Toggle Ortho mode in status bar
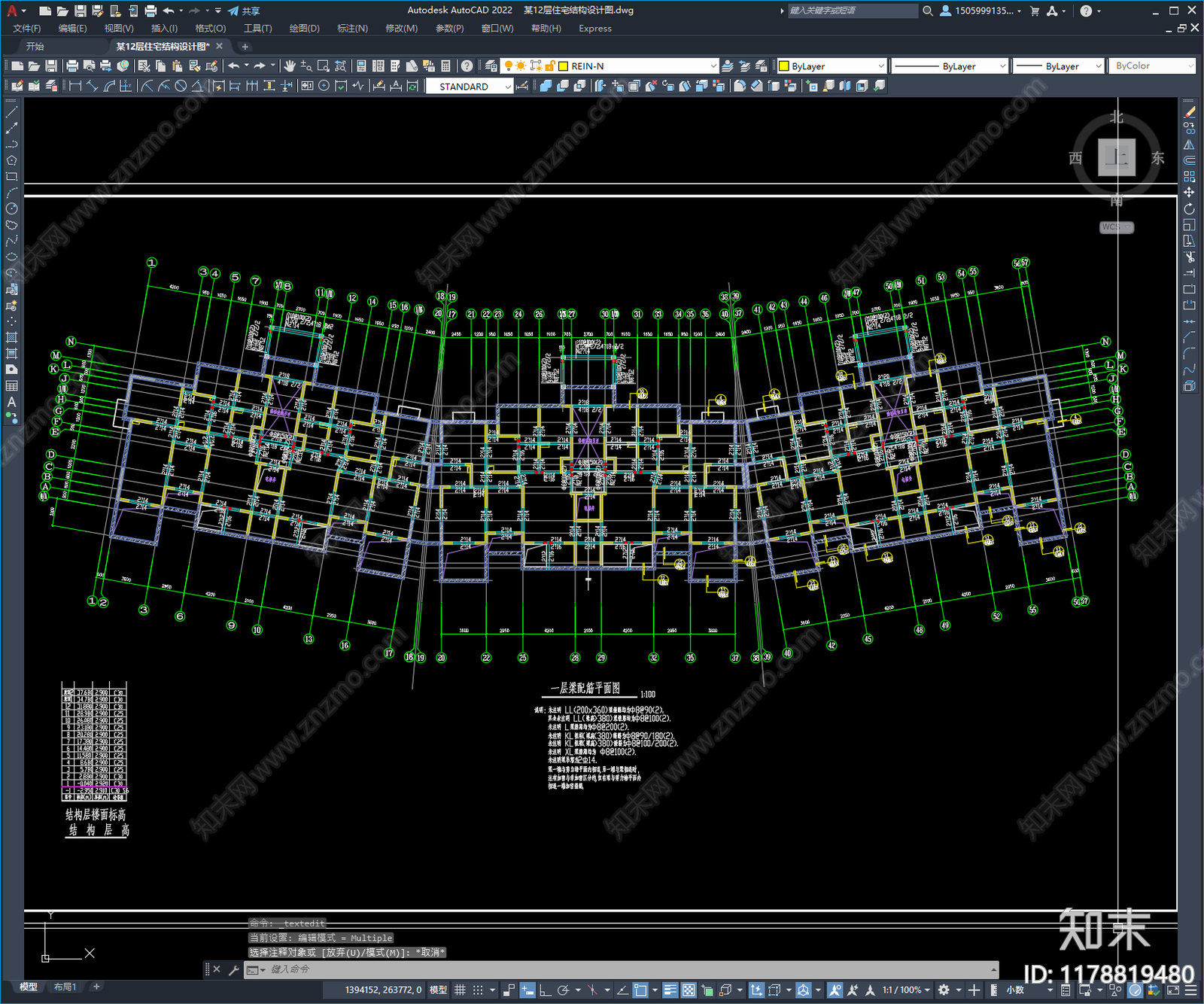Viewport: 1204px width, 1004px height. coord(545,990)
